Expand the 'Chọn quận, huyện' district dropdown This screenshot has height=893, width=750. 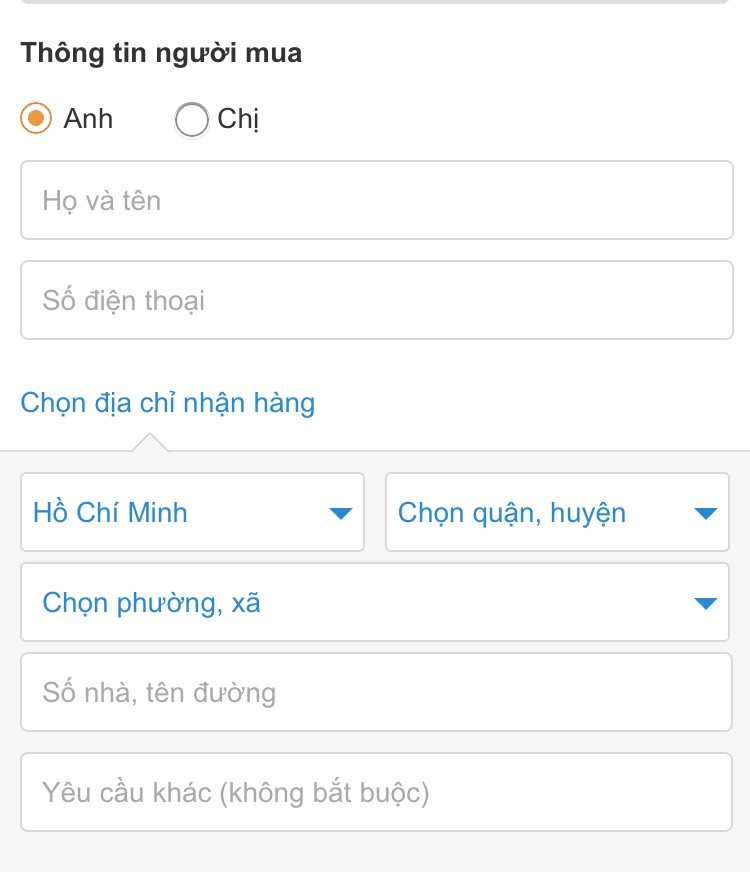(x=556, y=513)
